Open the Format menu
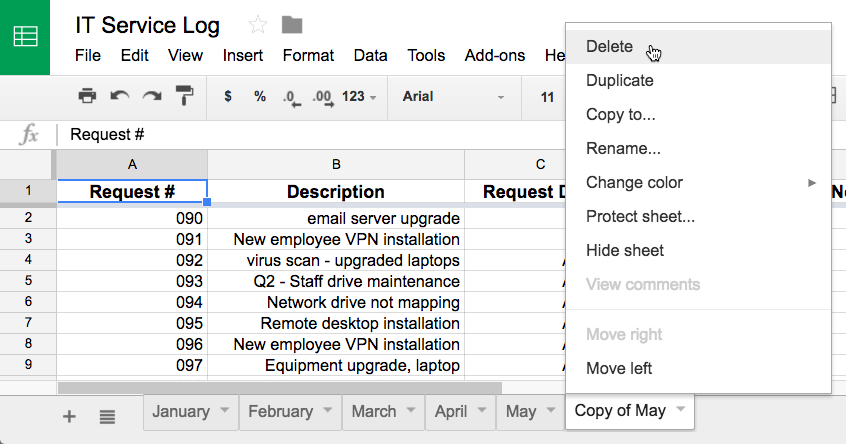Screen dimensions: 846x444 point(308,56)
